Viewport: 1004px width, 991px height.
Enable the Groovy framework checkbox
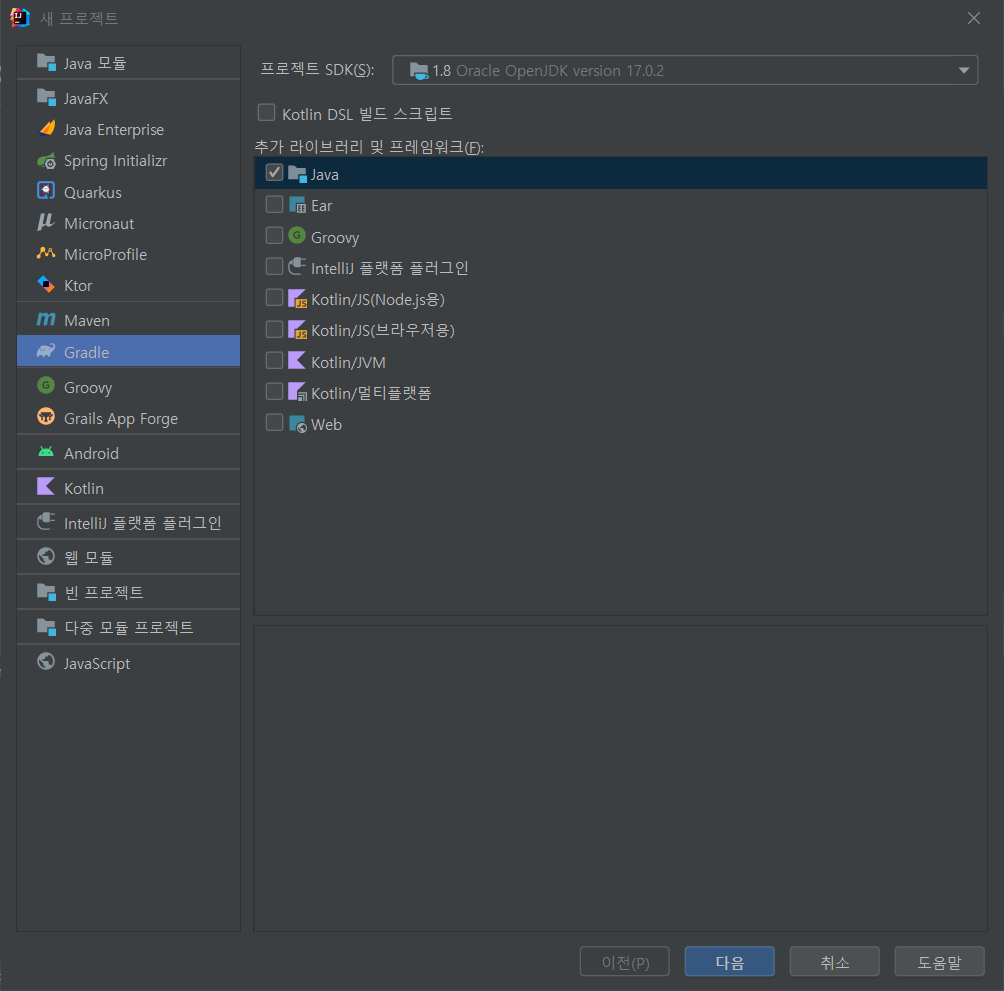(x=274, y=236)
